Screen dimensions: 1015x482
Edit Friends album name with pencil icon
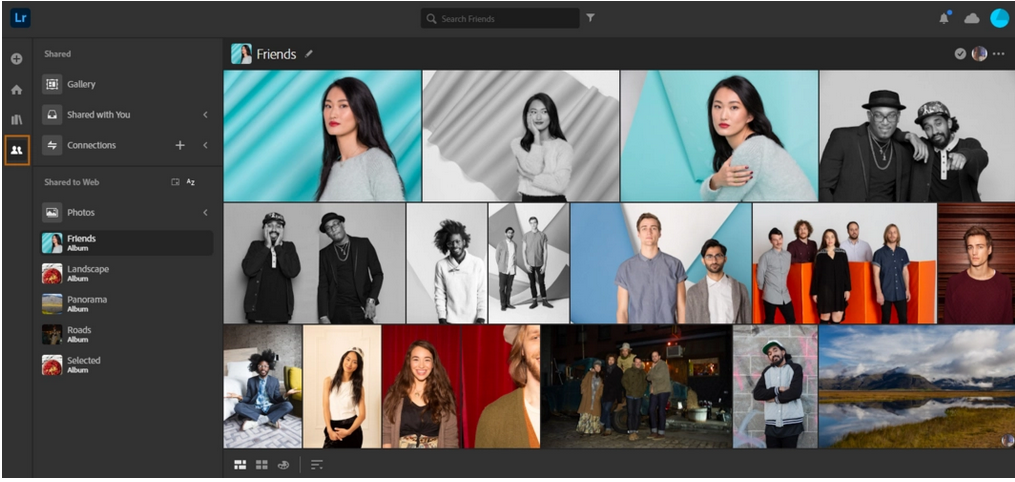[309, 54]
